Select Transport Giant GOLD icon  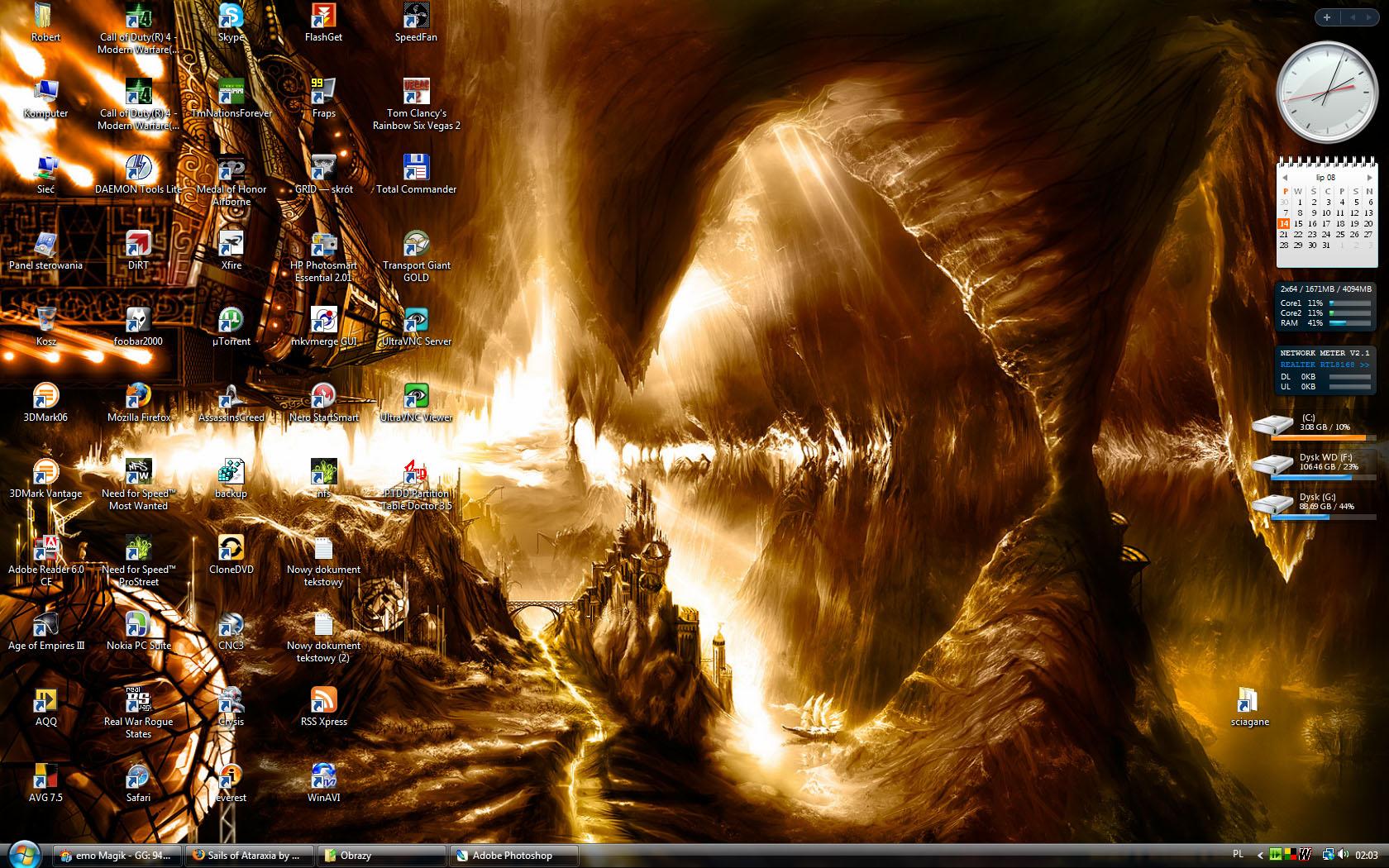pos(416,257)
